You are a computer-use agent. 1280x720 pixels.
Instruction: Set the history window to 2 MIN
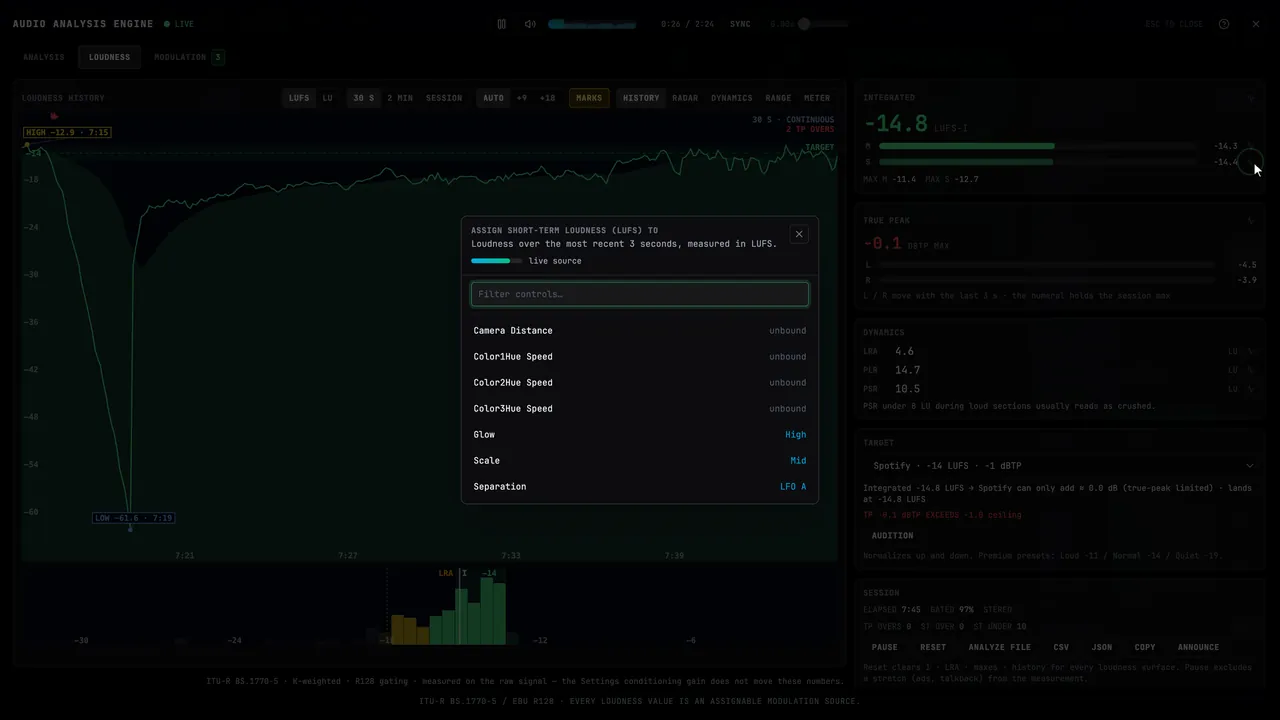(400, 98)
